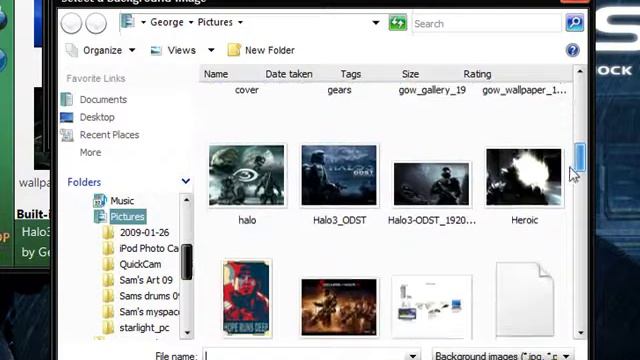Click the blue help question-mark icon

click(x=573, y=50)
